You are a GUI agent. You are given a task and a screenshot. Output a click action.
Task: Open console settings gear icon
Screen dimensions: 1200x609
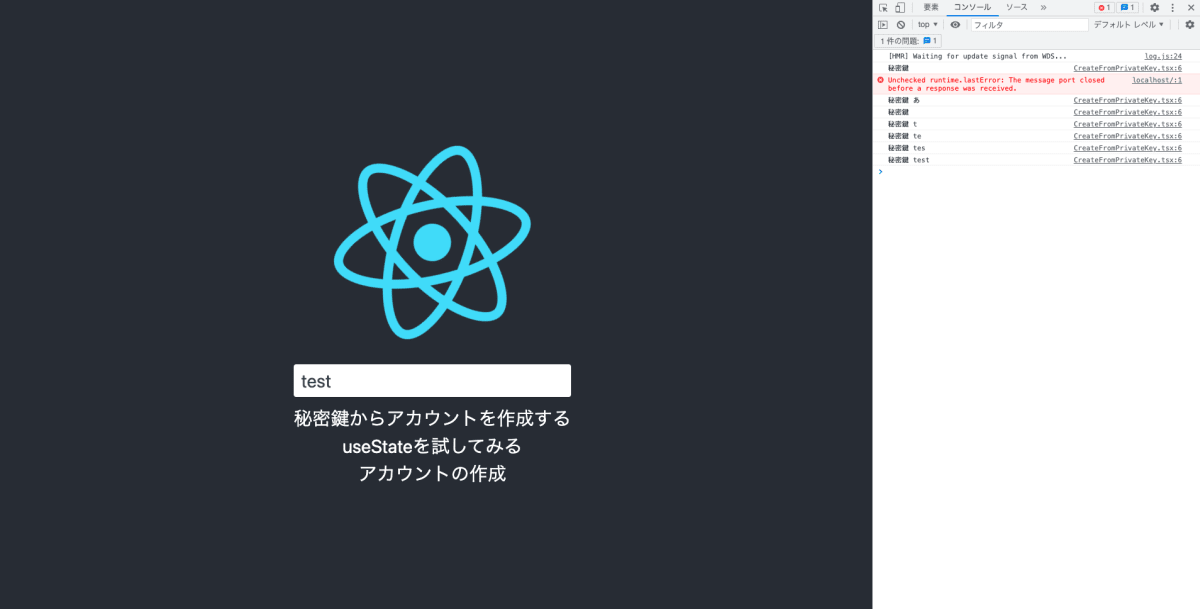click(1190, 24)
